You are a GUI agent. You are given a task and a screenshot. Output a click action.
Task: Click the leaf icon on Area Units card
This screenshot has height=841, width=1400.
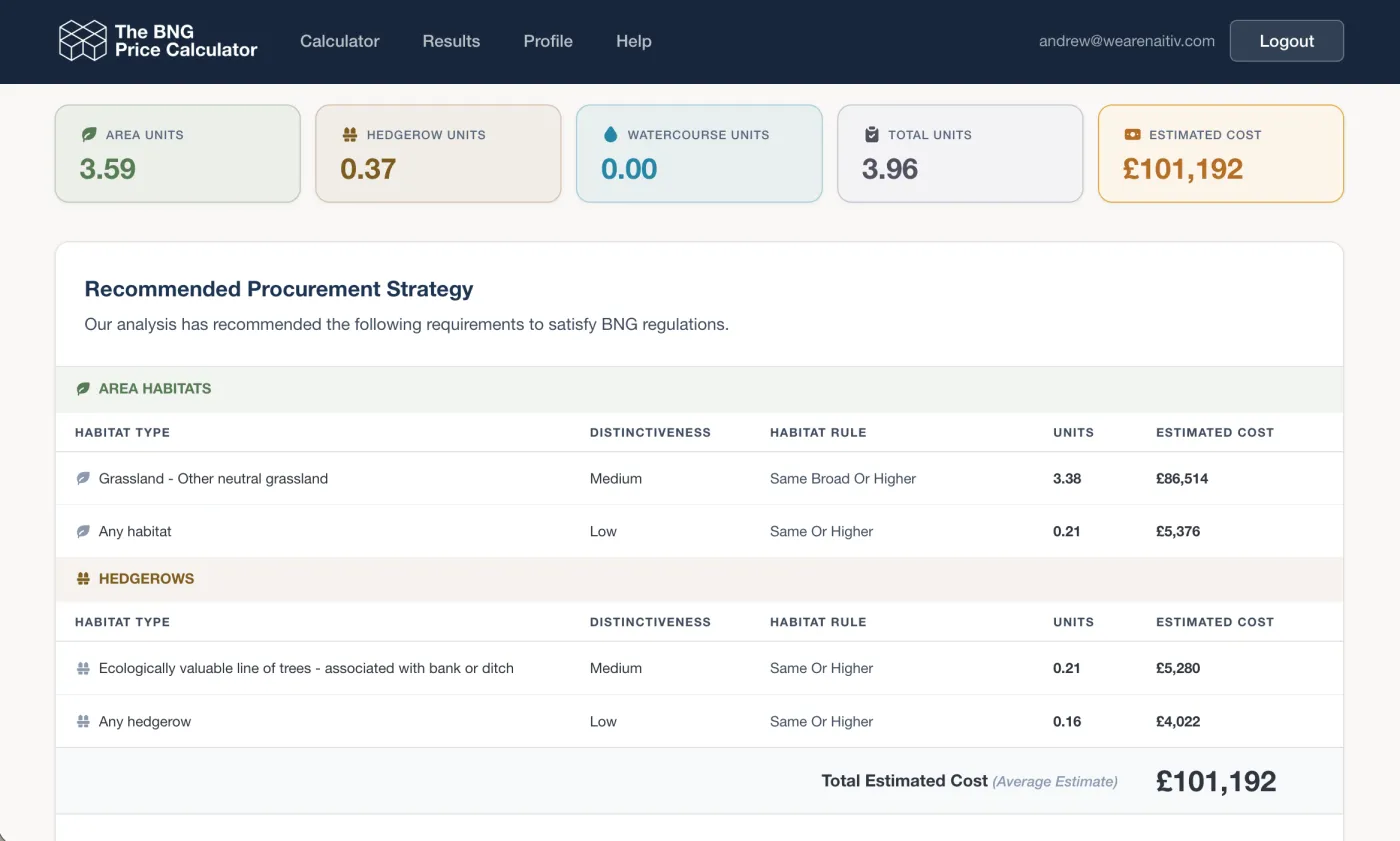click(89, 134)
